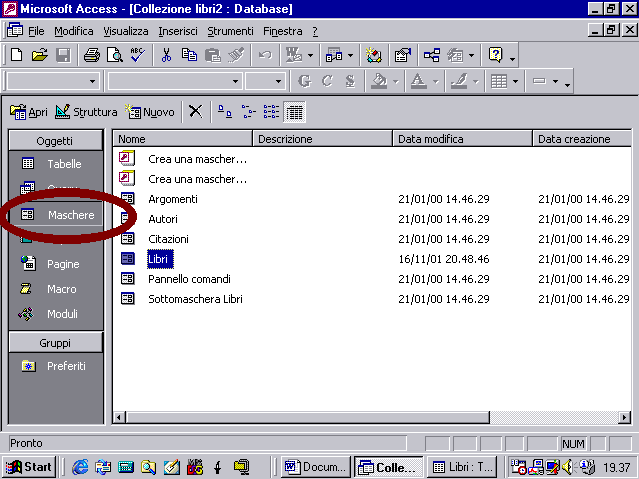The height and width of the screenshot is (479, 639).
Task: Switch to Libri table taskbar button
Action: [x=462, y=467]
